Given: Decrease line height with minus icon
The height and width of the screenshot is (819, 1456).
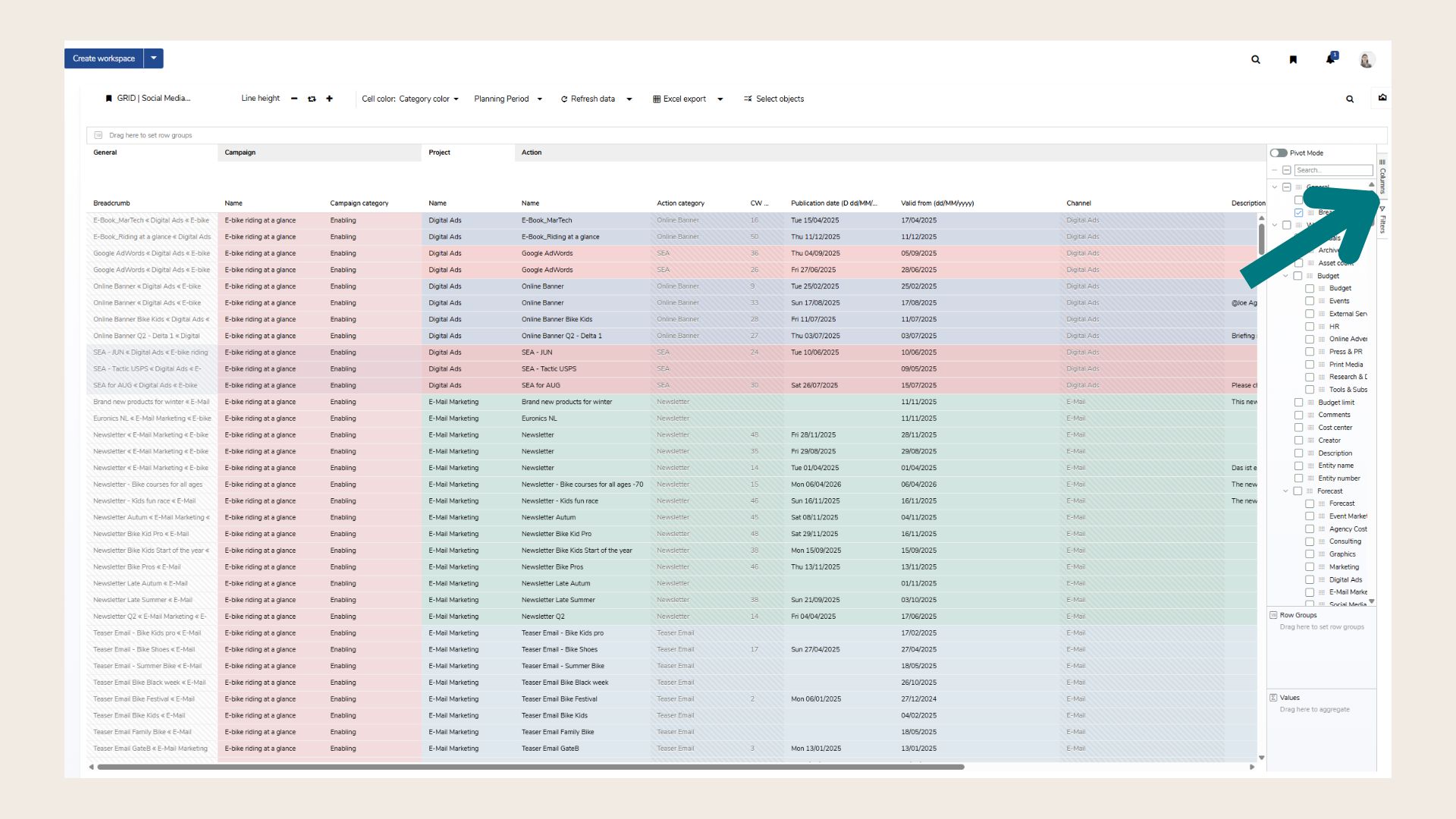Looking at the screenshot, I should [x=294, y=99].
